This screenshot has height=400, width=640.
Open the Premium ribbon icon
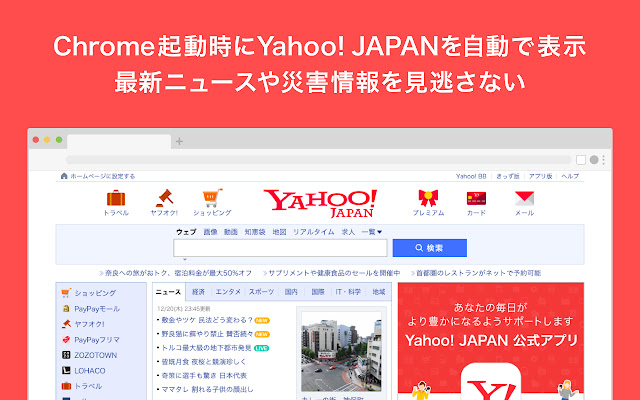coord(428,198)
